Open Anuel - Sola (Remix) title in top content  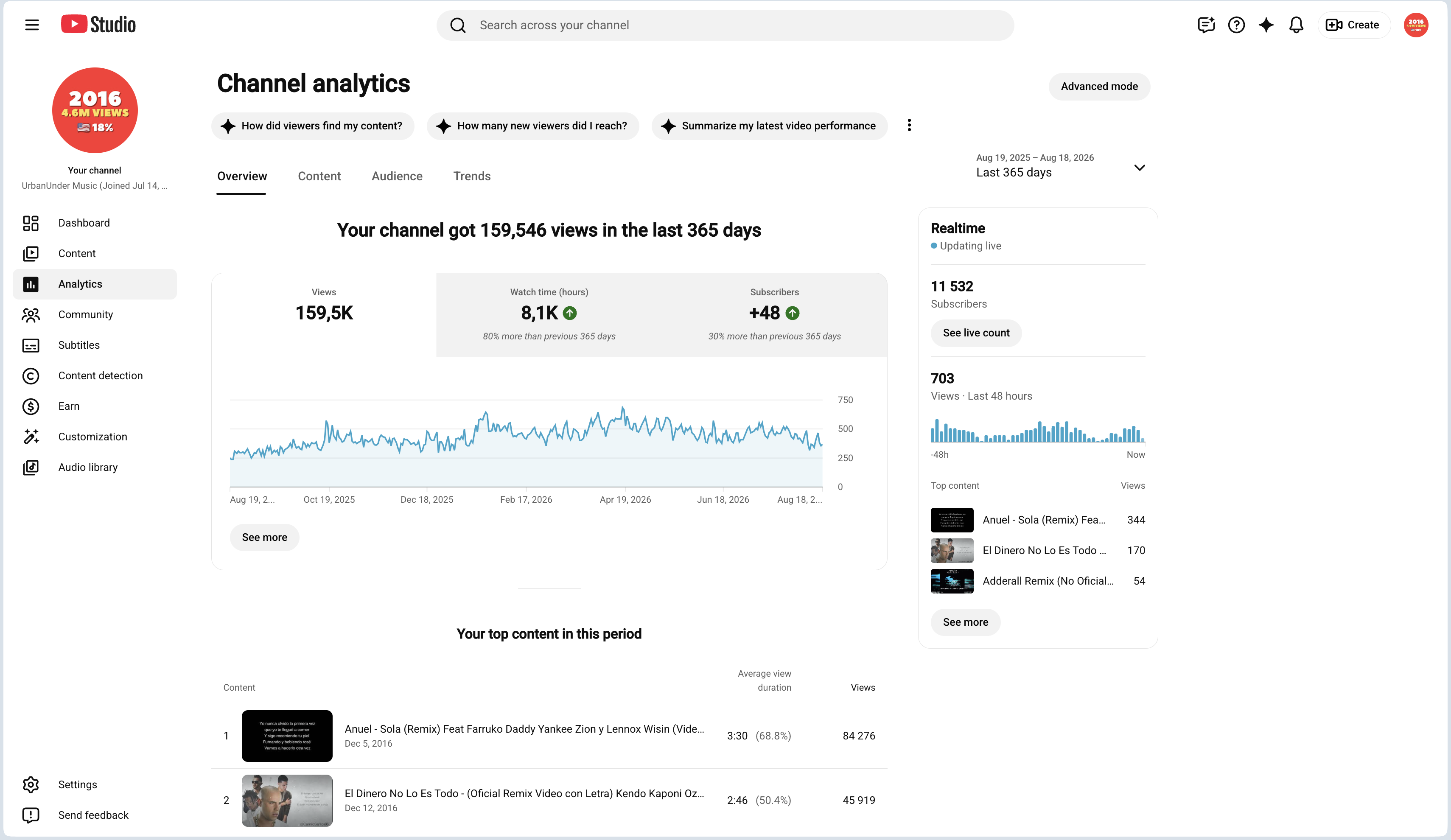click(524, 729)
